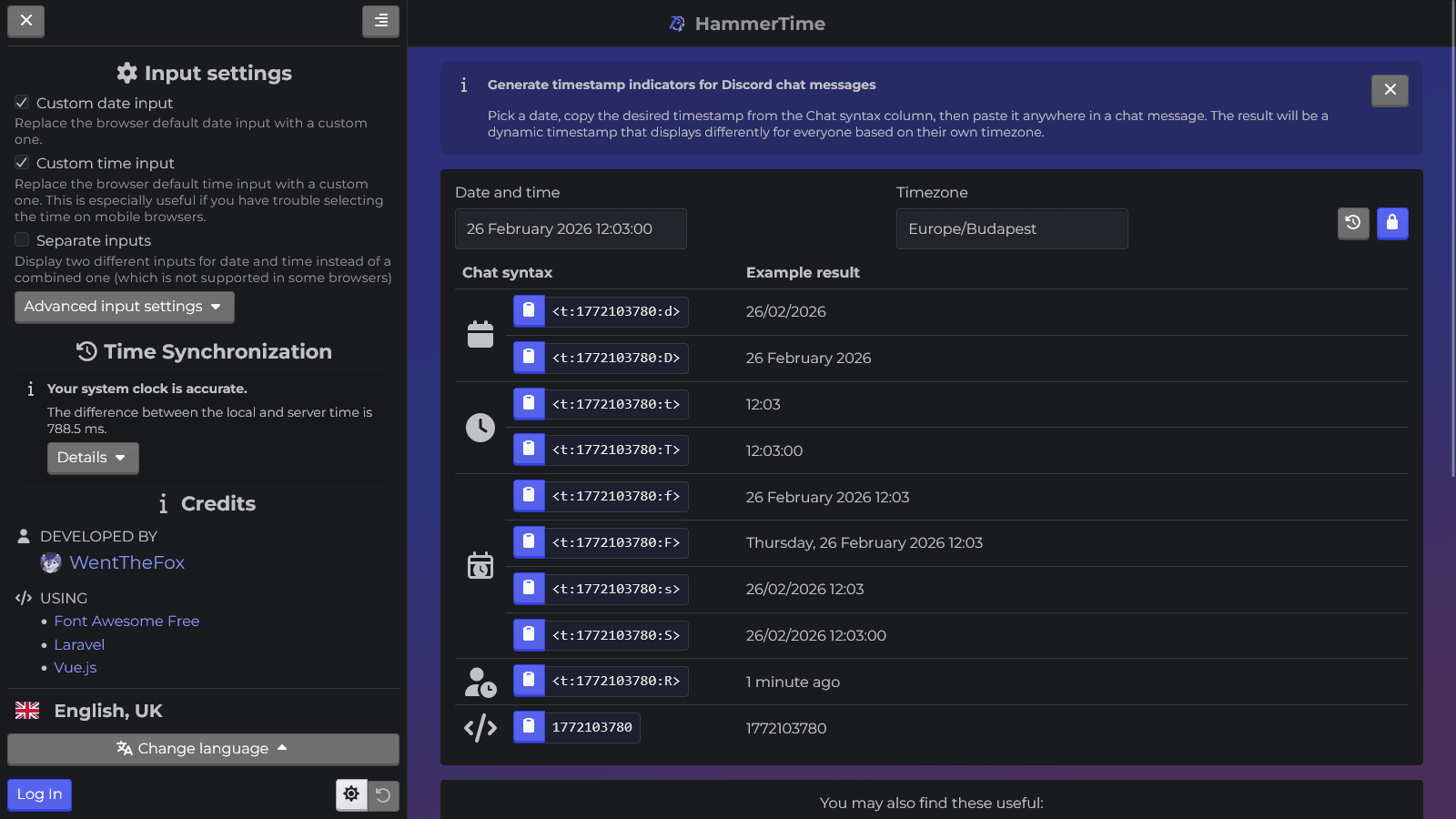Expand Advanced input settings
Viewport: 1456px width, 819px height.
(x=124, y=307)
